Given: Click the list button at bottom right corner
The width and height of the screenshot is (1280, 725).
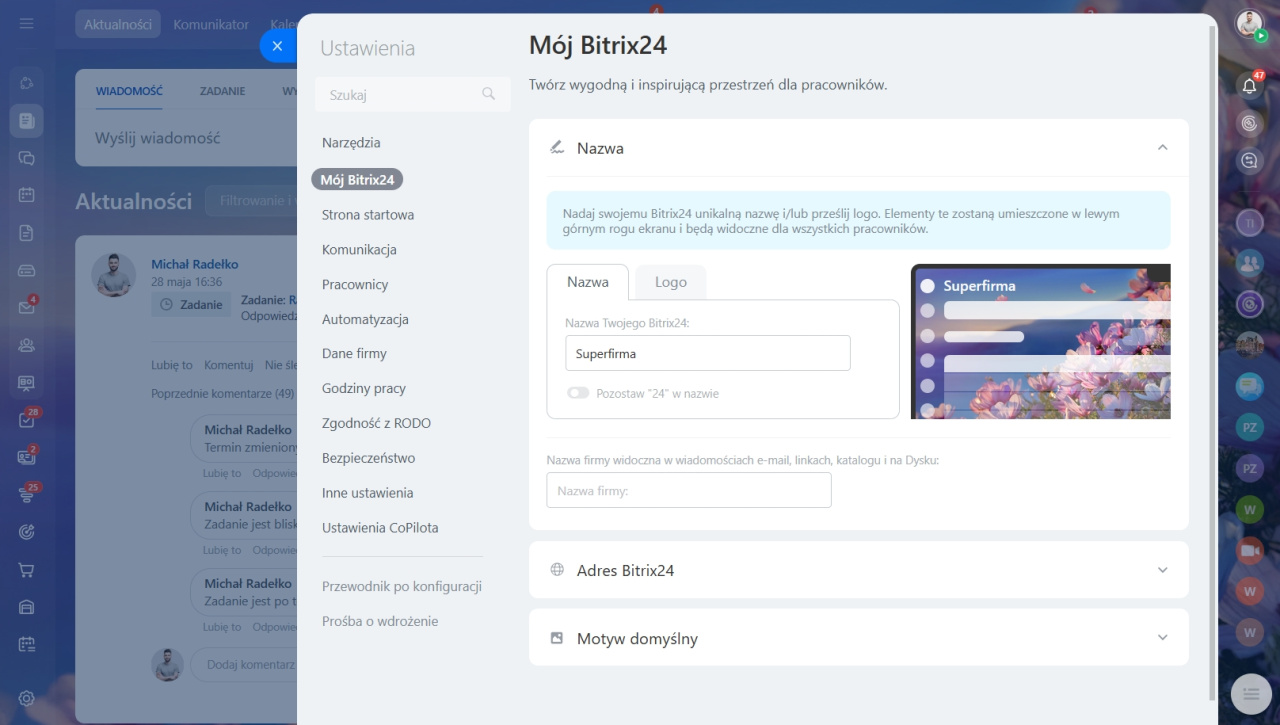Looking at the screenshot, I should (1249, 693).
